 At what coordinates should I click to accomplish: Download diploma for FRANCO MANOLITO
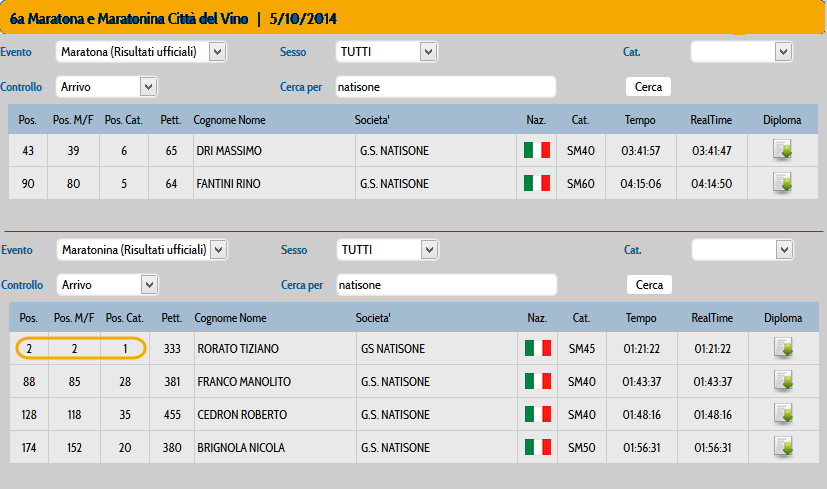(783, 381)
